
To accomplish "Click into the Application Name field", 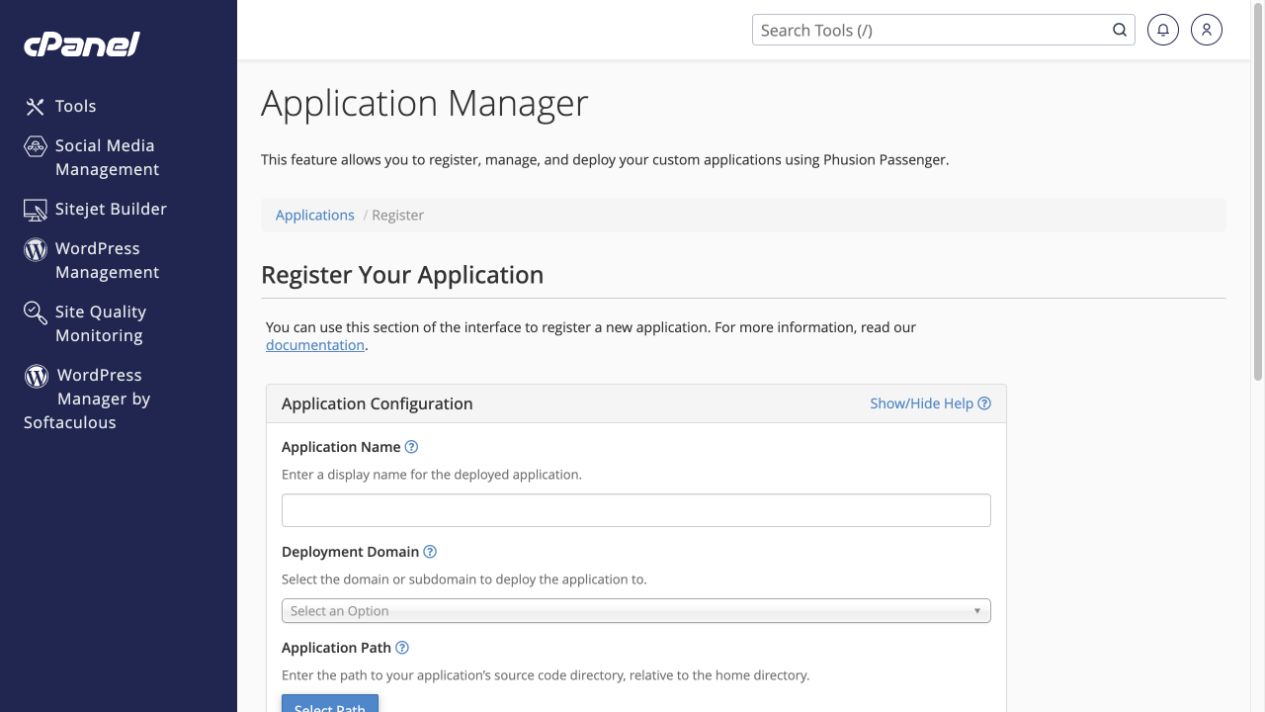I will [636, 510].
